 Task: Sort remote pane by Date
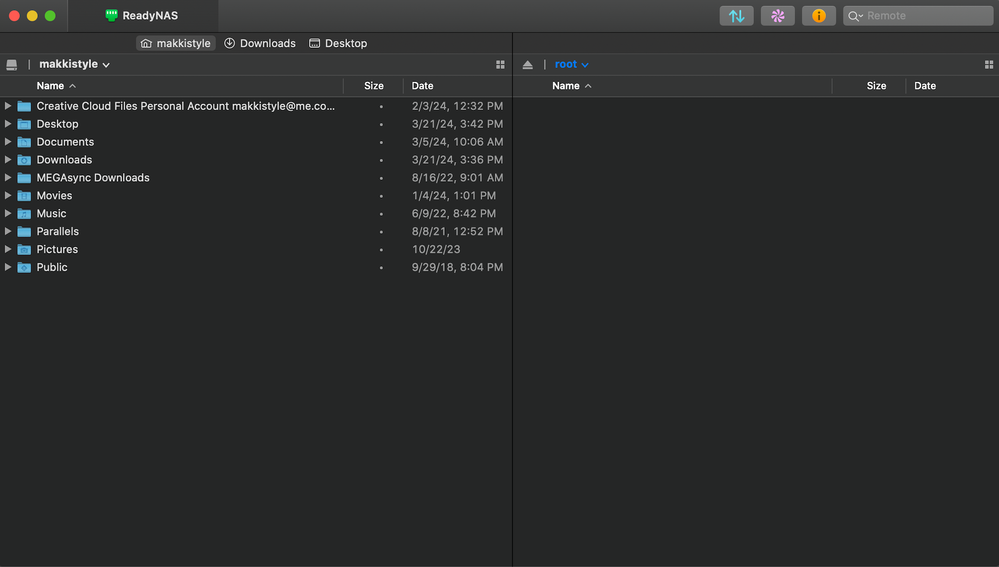tap(925, 86)
